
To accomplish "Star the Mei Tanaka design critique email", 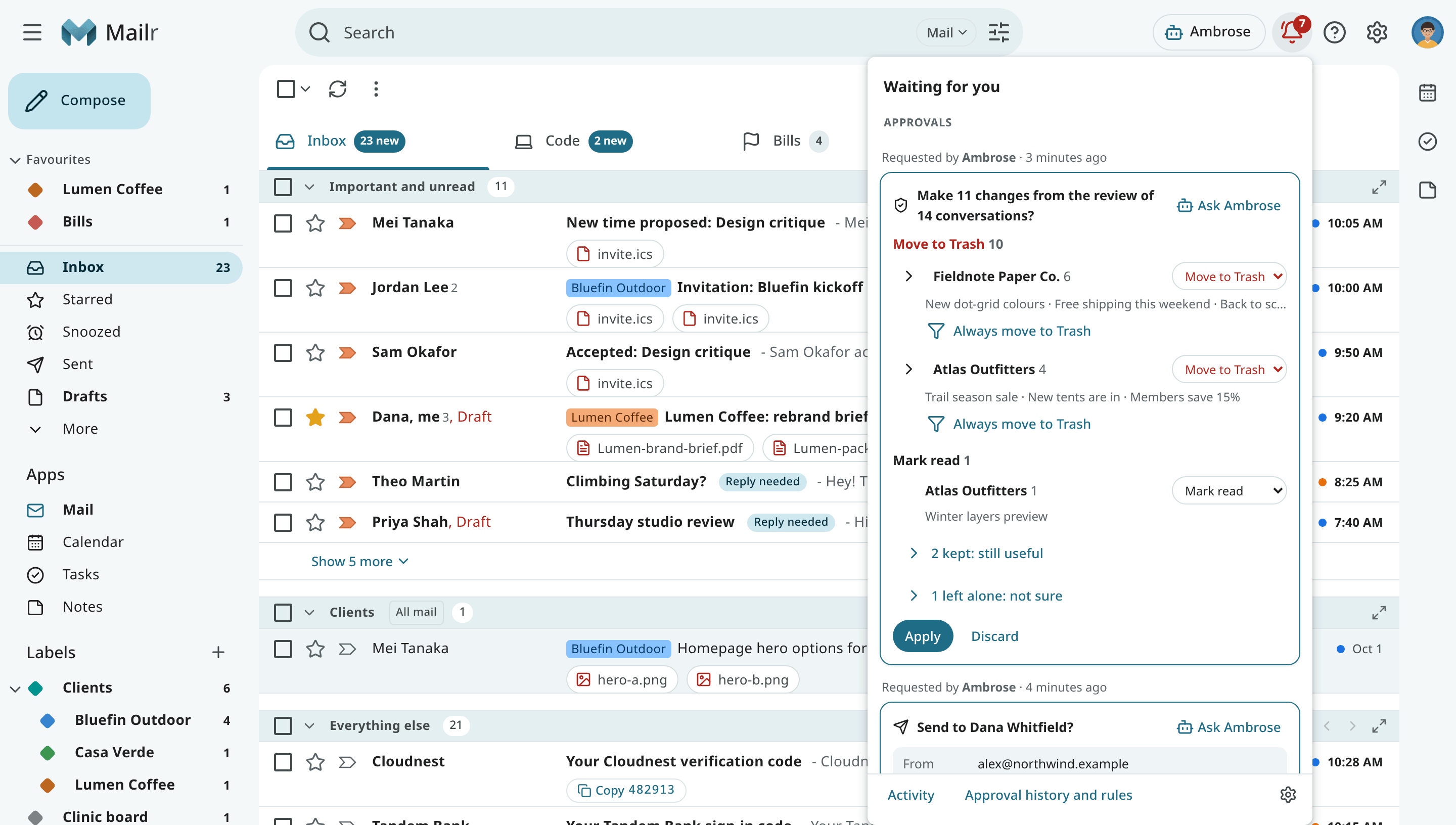I will 315,223.
